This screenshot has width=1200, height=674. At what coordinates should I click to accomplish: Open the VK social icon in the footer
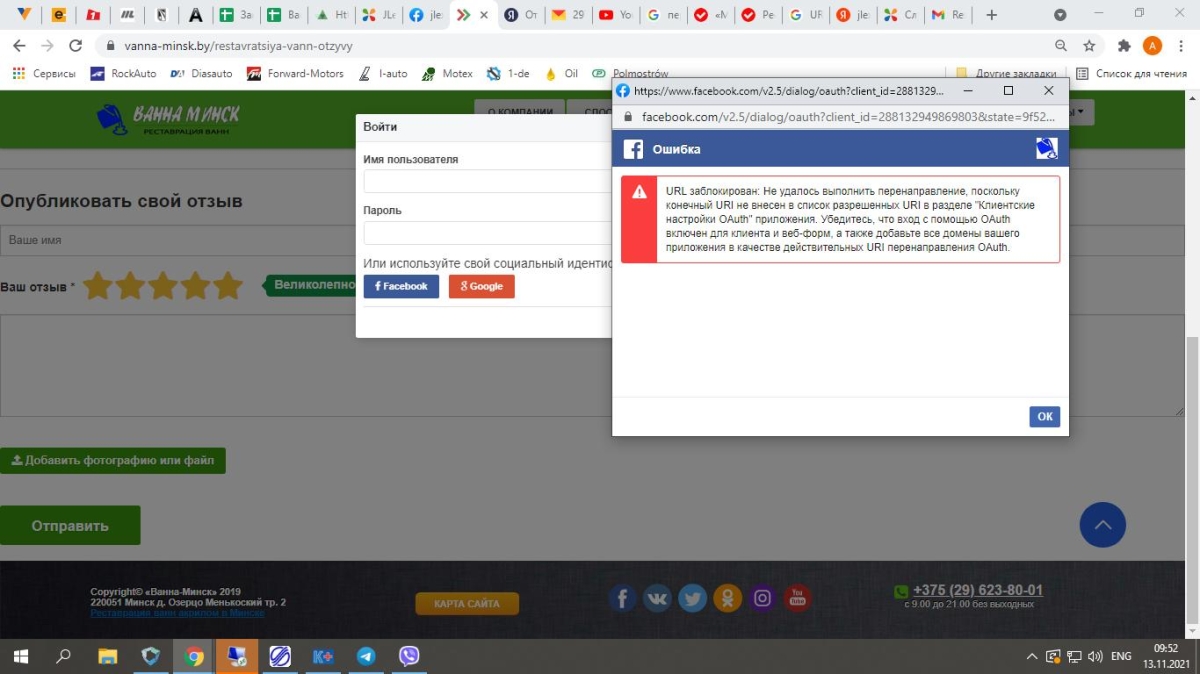657,598
